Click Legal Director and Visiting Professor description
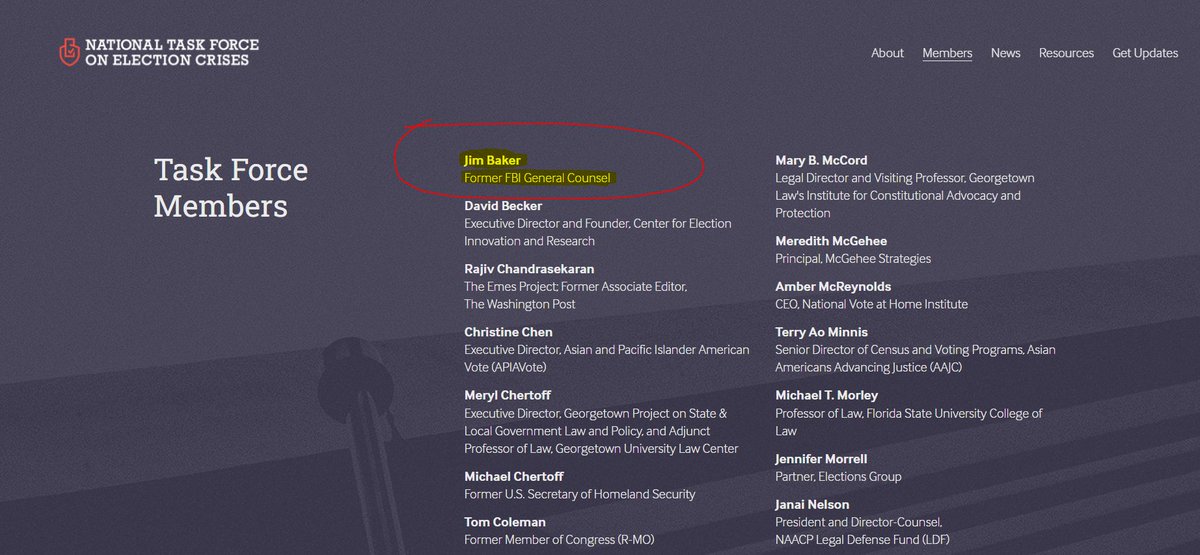The height and width of the screenshot is (555, 1200). (x=905, y=195)
